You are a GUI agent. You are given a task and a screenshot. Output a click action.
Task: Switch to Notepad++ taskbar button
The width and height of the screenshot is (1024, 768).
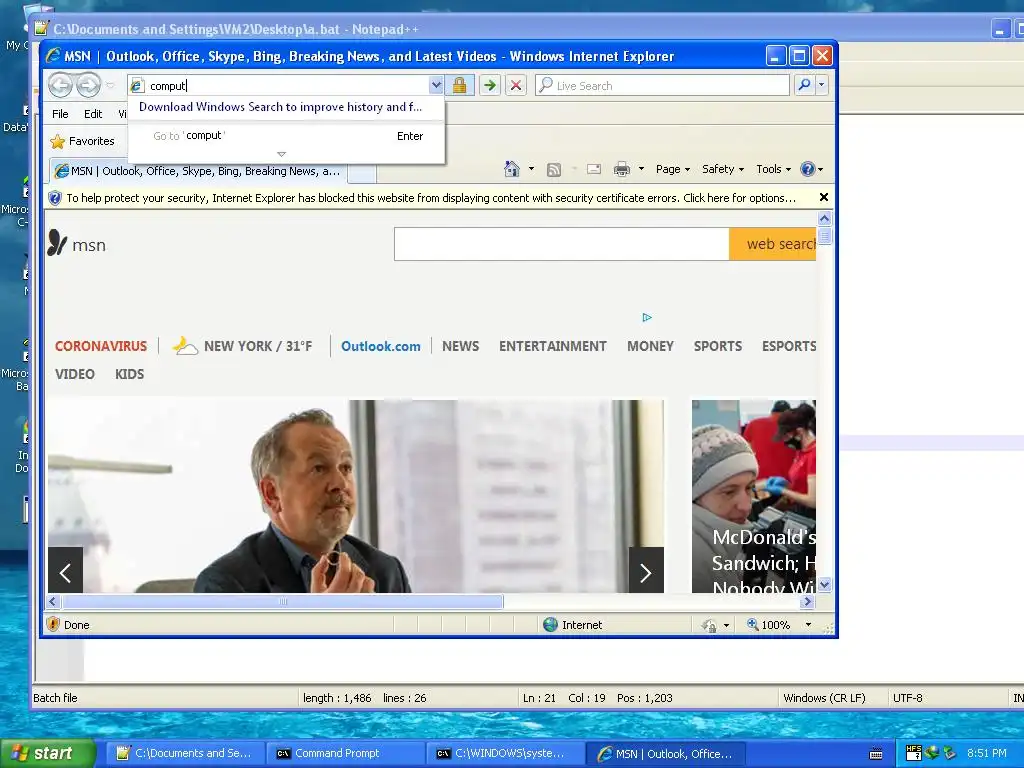185,753
